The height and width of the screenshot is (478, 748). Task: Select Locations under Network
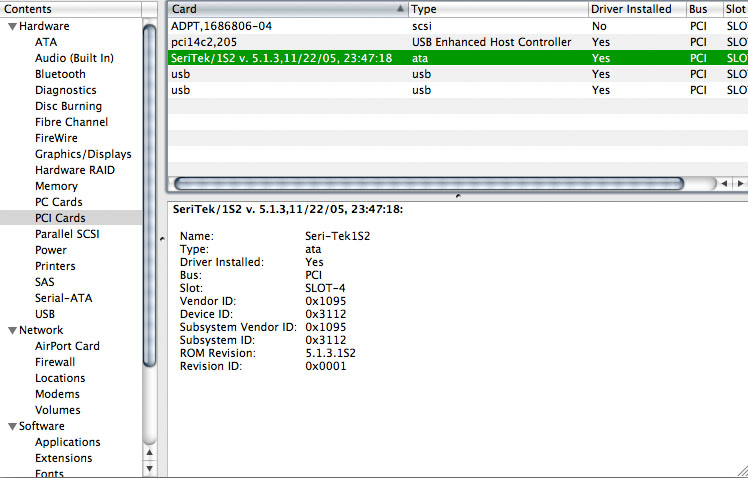60,378
